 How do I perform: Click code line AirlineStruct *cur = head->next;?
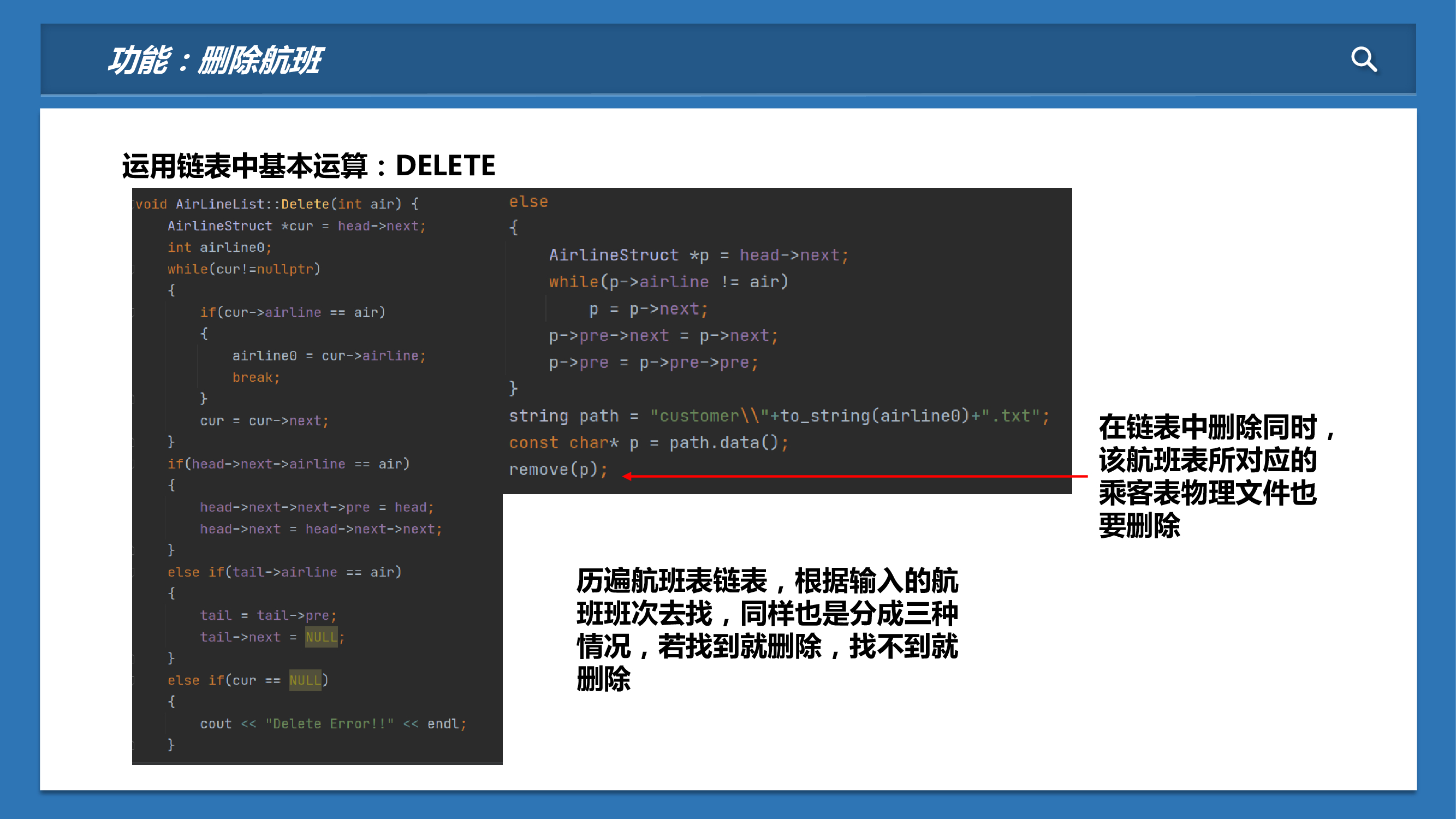[x=297, y=226]
